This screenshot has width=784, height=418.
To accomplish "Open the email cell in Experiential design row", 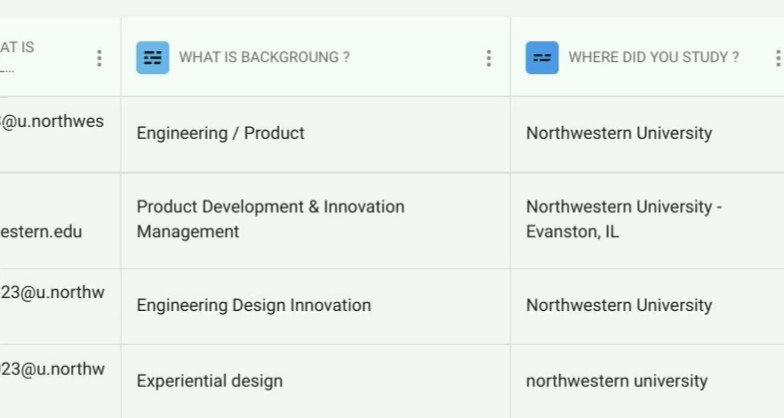I will [60, 382].
